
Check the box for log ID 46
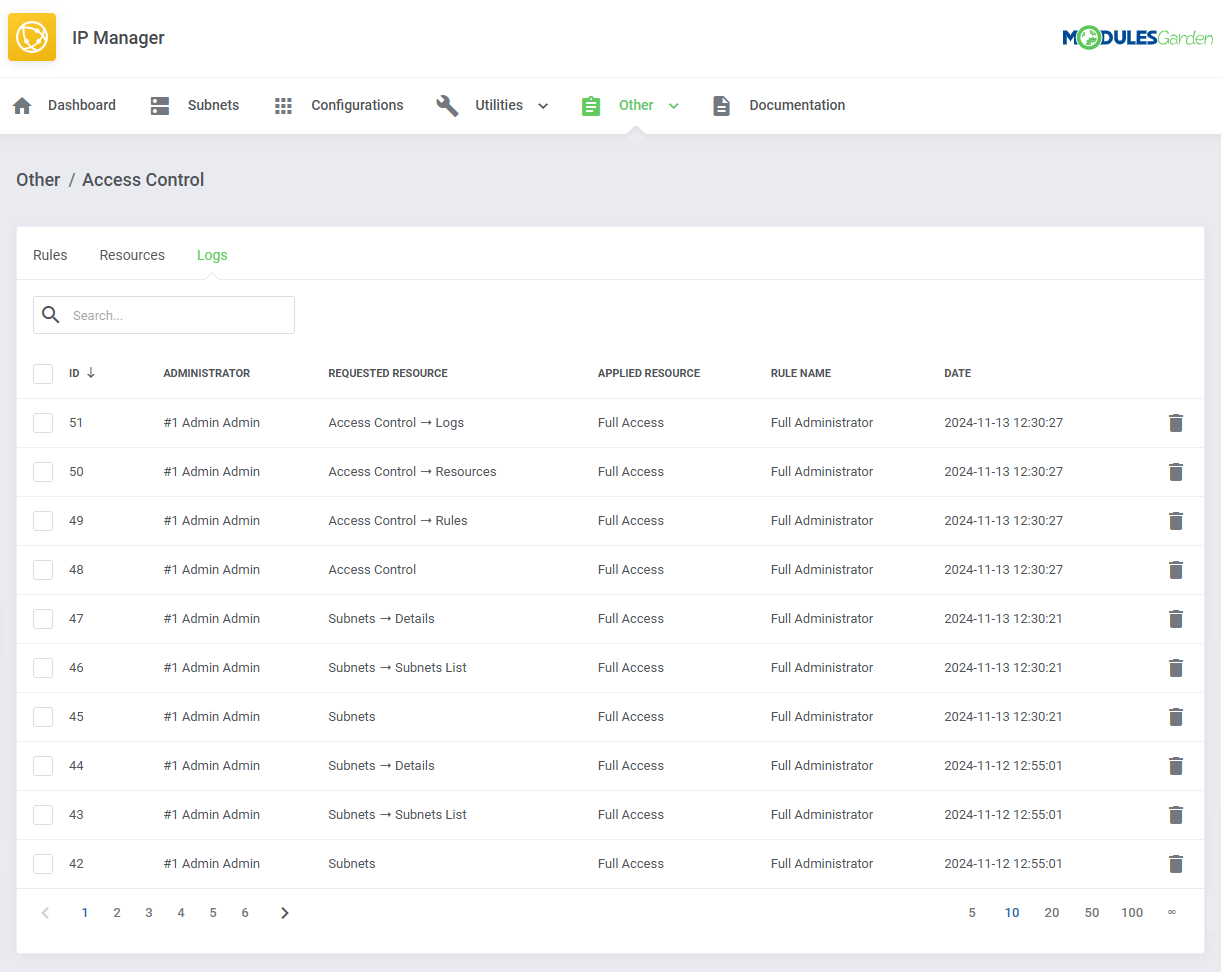tap(43, 668)
